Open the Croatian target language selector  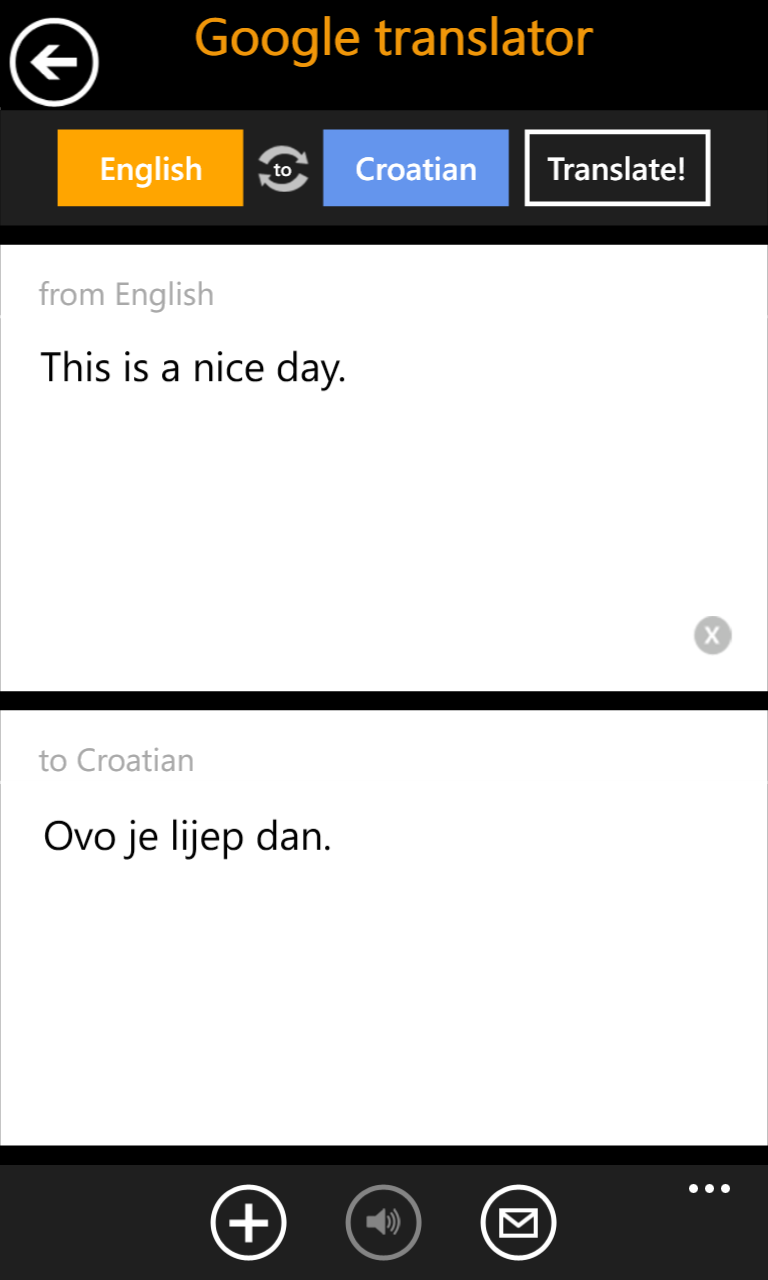click(x=415, y=168)
